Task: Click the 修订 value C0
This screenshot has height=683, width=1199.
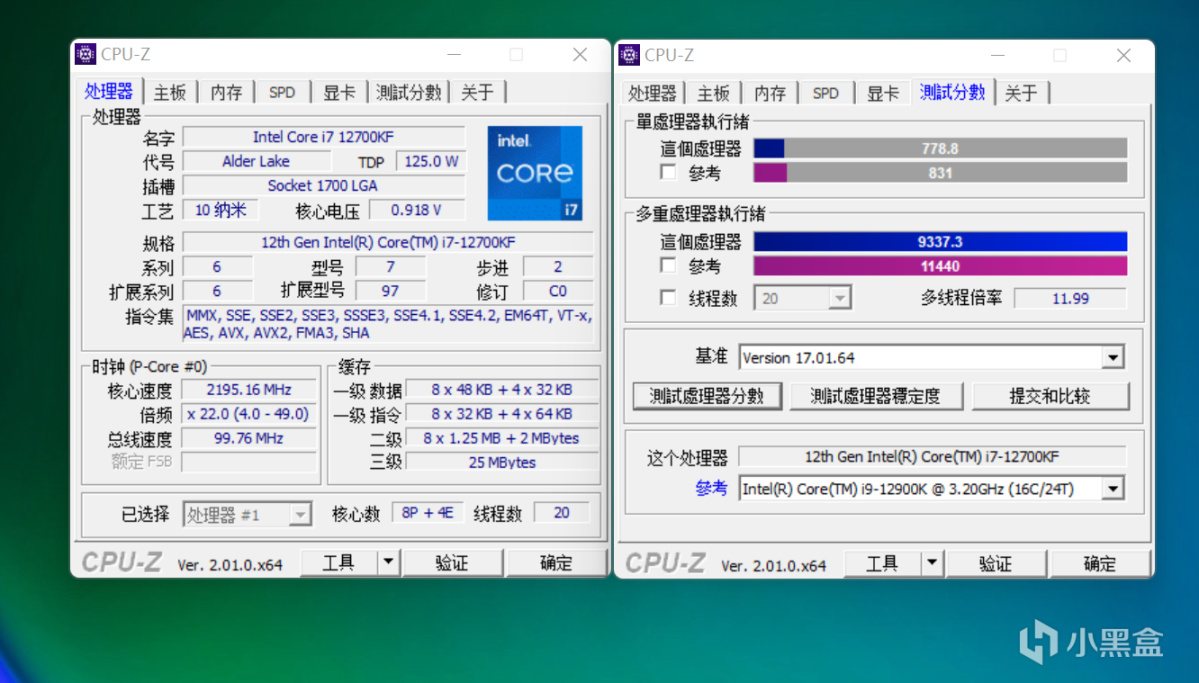Action: [557, 291]
